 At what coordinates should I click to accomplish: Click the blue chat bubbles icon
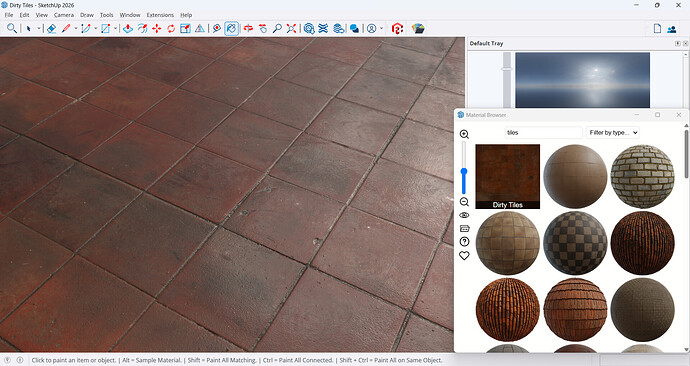click(354, 29)
